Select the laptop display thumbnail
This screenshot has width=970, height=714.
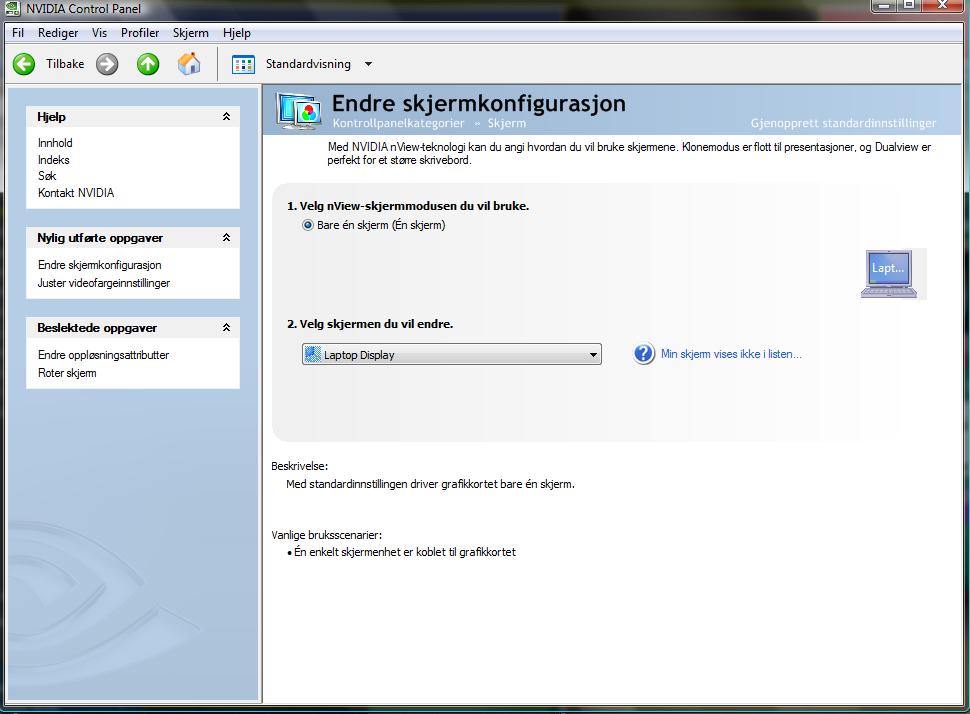(889, 273)
